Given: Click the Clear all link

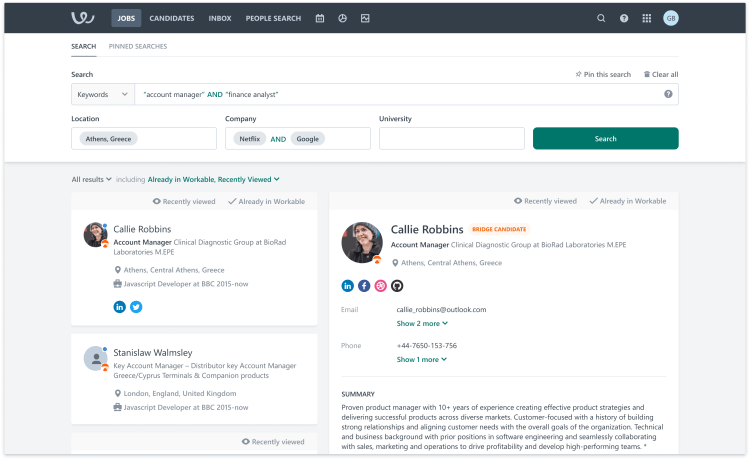Looking at the screenshot, I should pos(660,74).
